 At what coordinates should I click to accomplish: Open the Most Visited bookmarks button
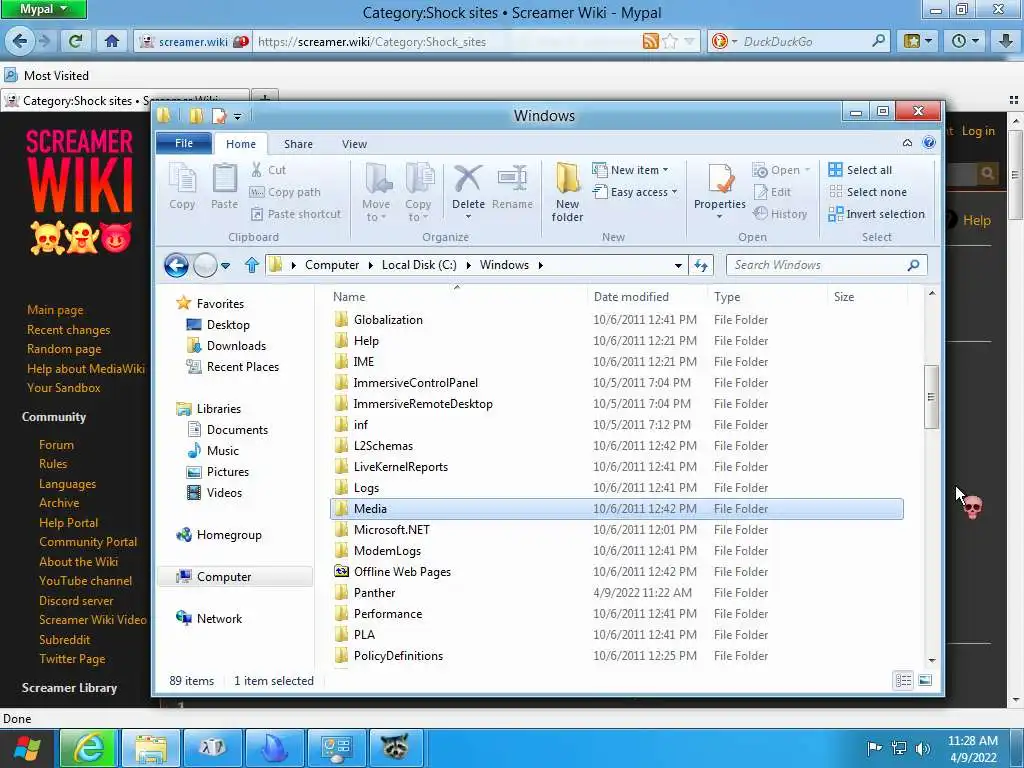coord(47,76)
